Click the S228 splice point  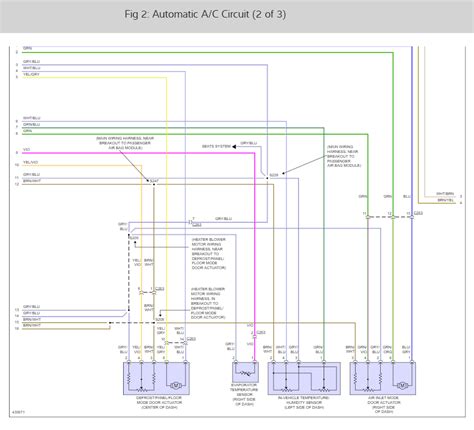tap(267, 178)
